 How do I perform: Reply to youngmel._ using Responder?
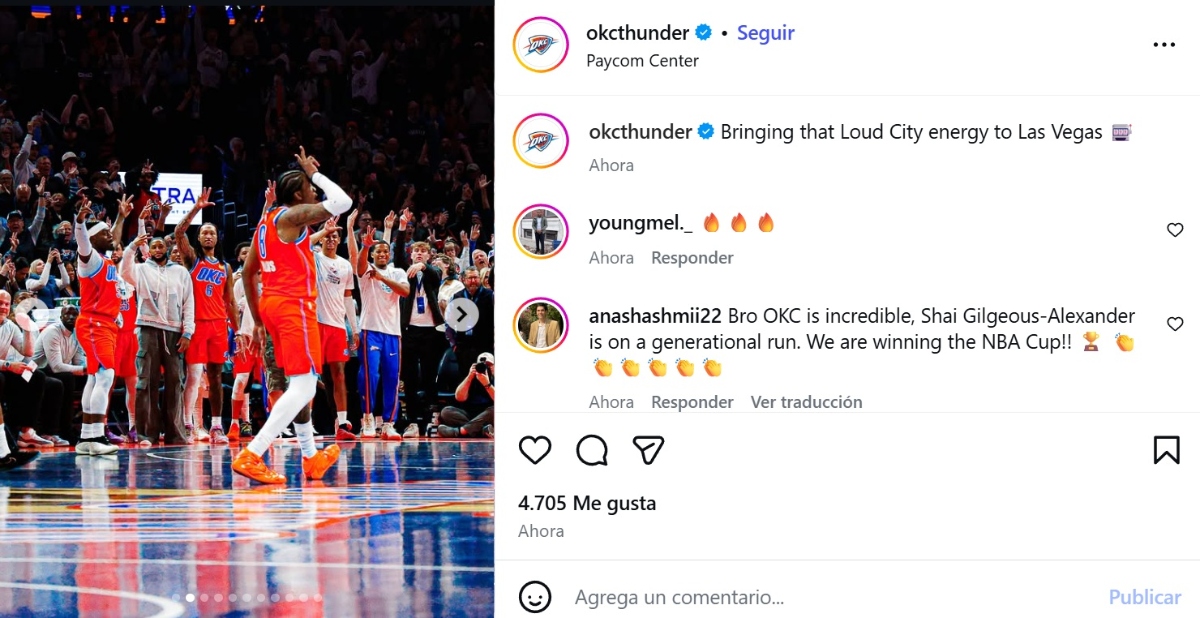coord(692,258)
